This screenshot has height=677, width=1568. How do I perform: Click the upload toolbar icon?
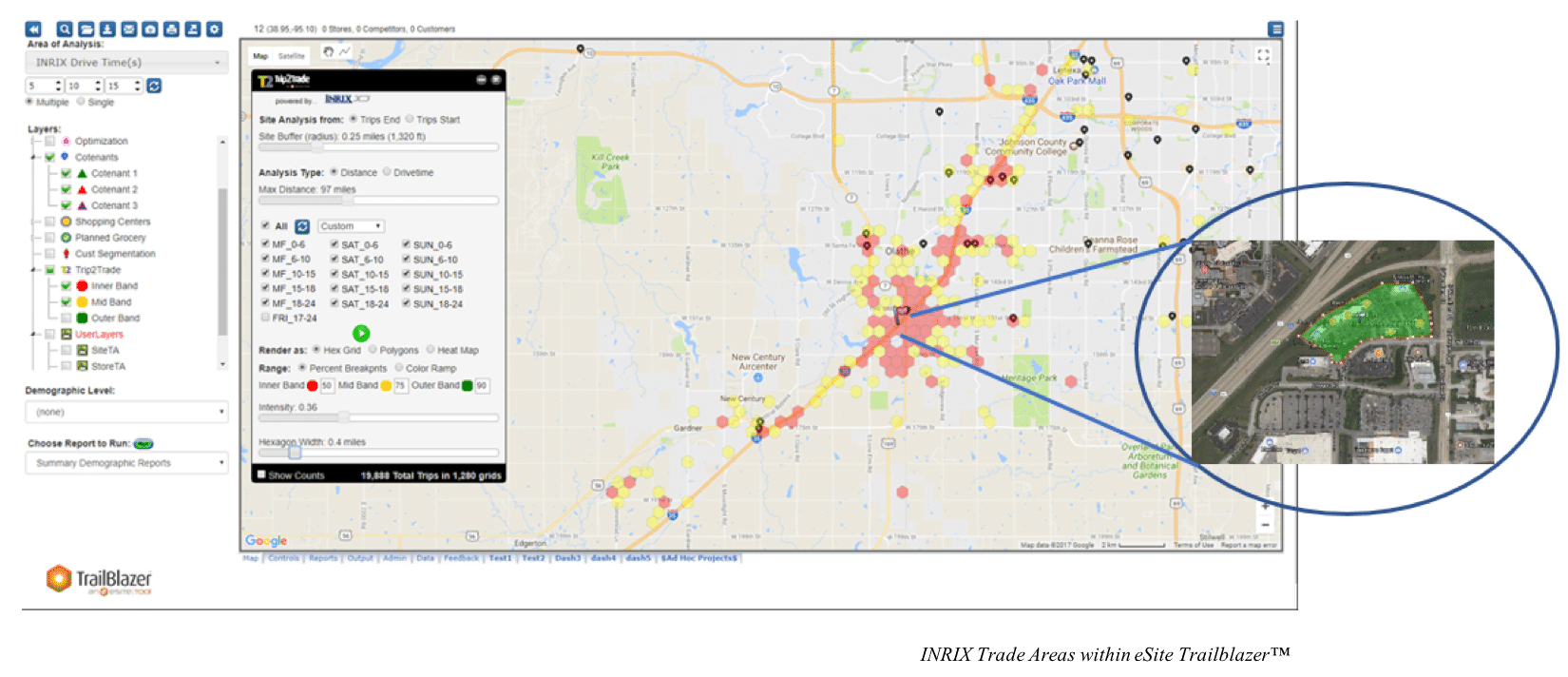coord(193,29)
